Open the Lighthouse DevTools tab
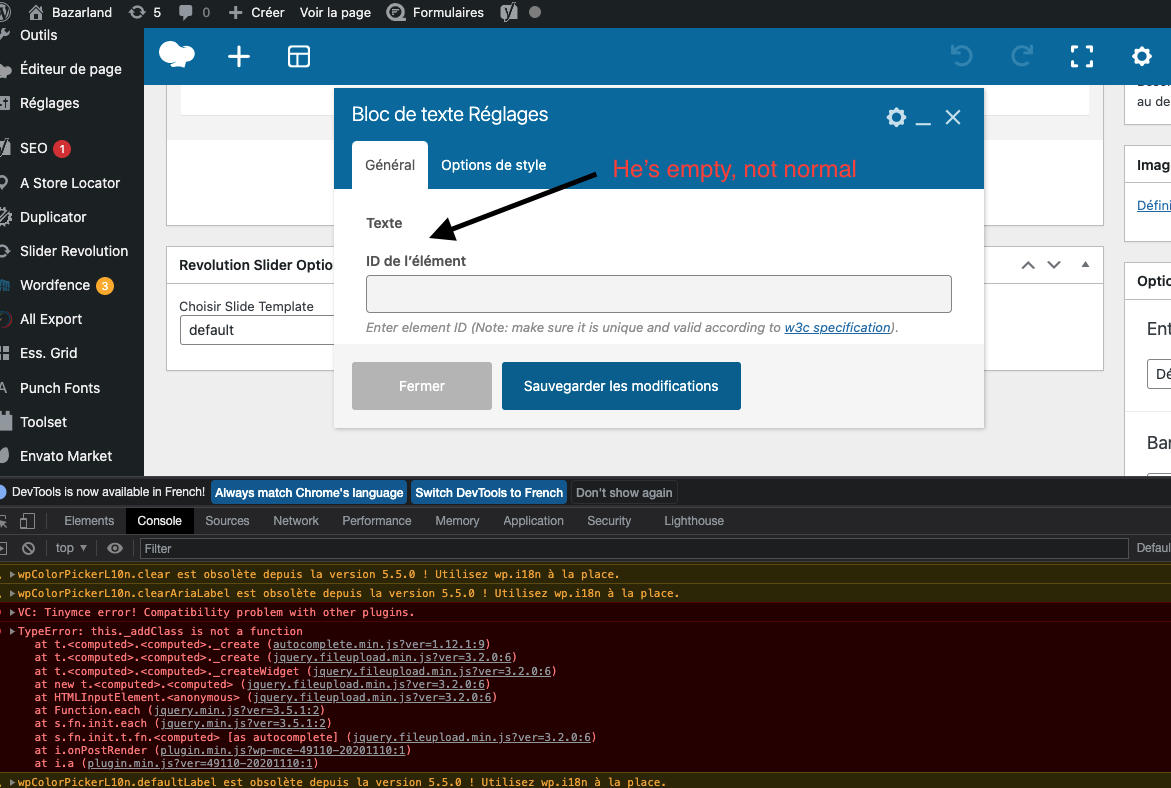This screenshot has width=1171, height=788. pos(694,521)
